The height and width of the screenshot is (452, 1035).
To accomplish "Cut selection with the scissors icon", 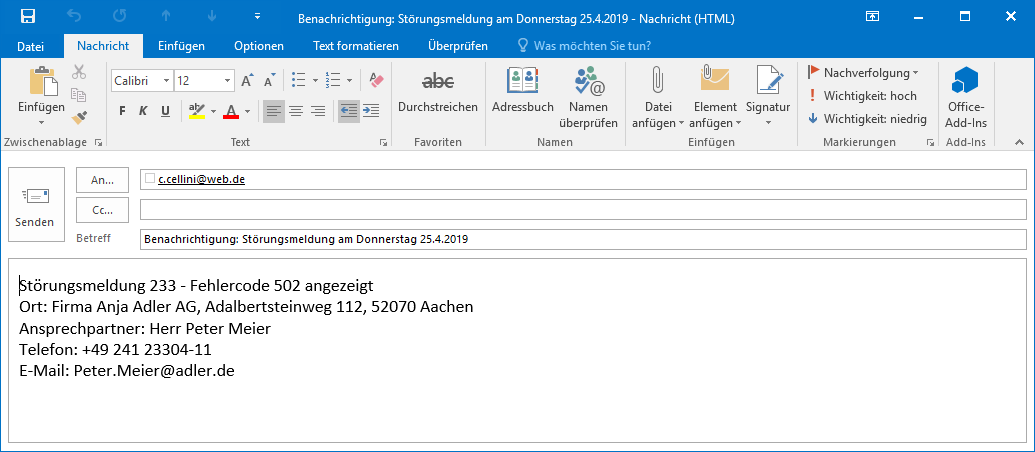I will [79, 72].
